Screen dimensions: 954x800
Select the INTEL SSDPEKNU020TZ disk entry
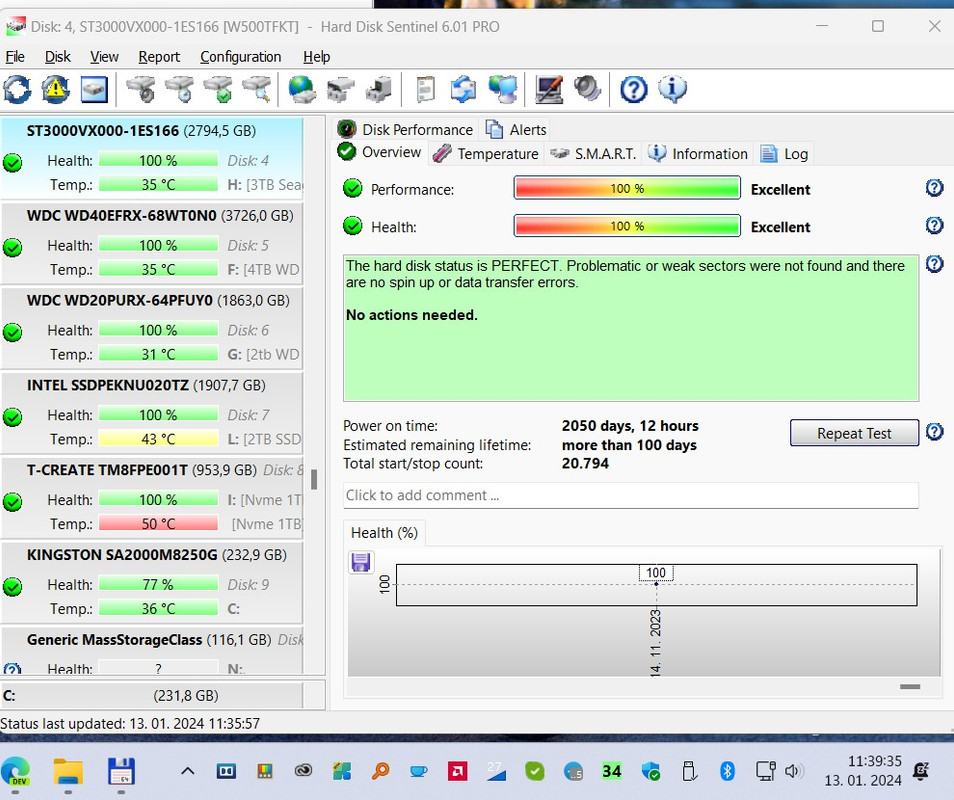coord(151,412)
